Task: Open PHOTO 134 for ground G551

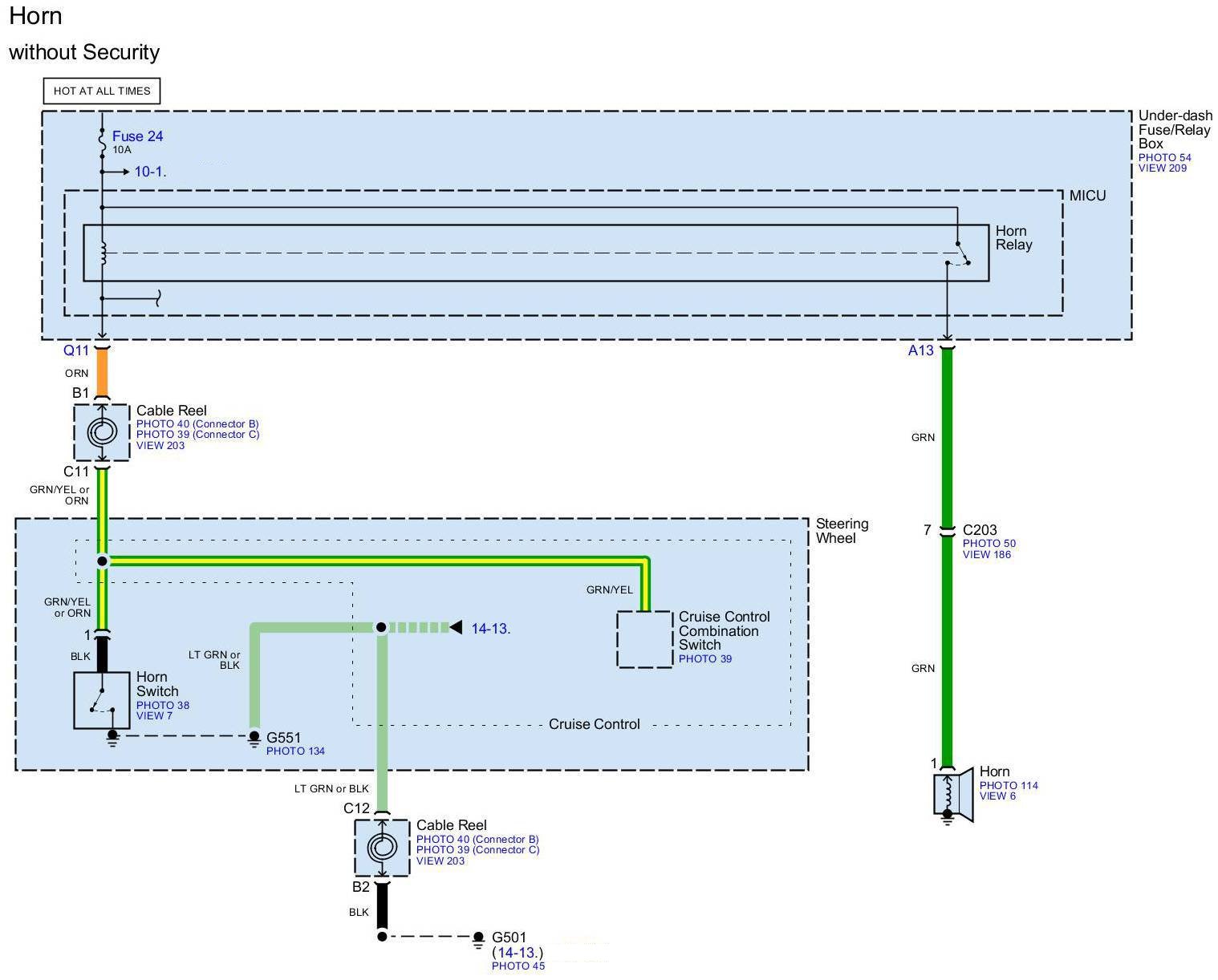Action: [295, 751]
